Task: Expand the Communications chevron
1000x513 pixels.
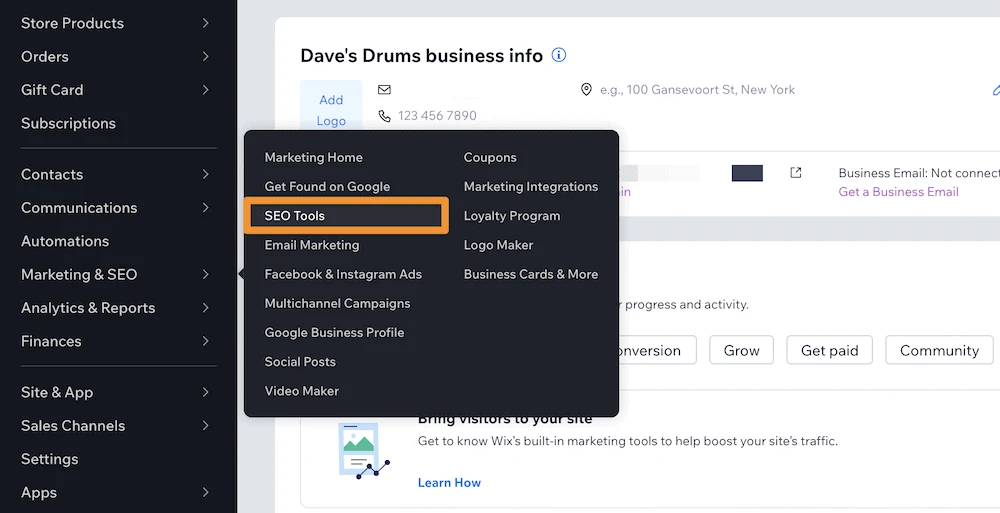Action: 205,207
